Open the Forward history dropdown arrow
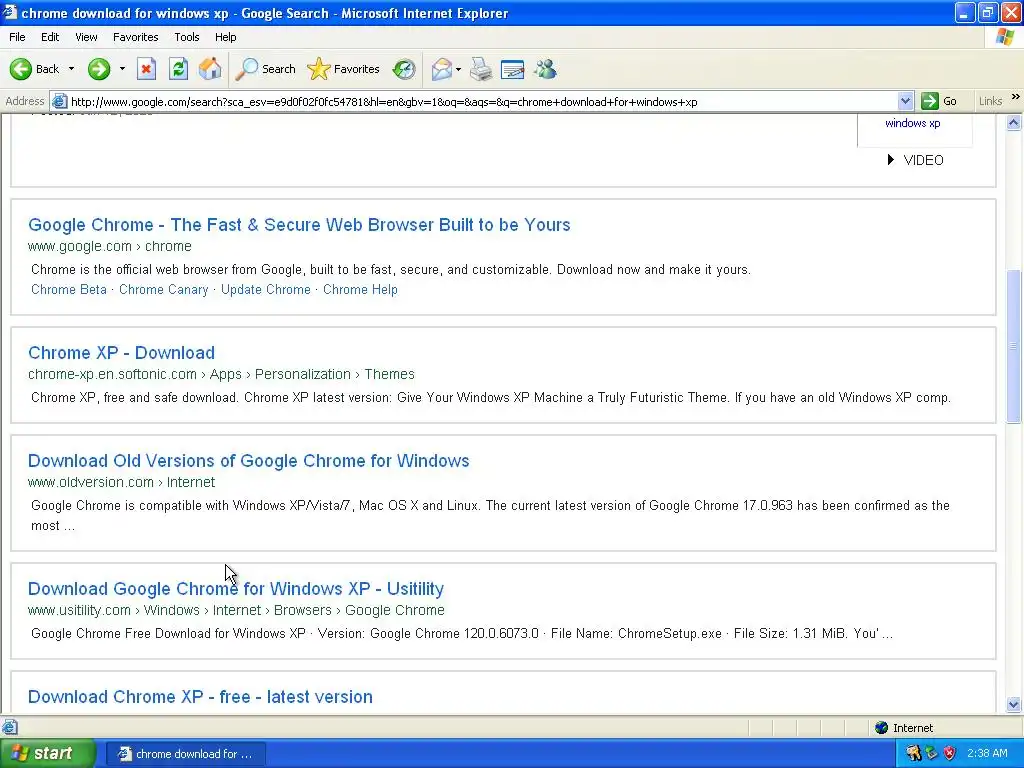The width and height of the screenshot is (1024, 768). point(121,69)
